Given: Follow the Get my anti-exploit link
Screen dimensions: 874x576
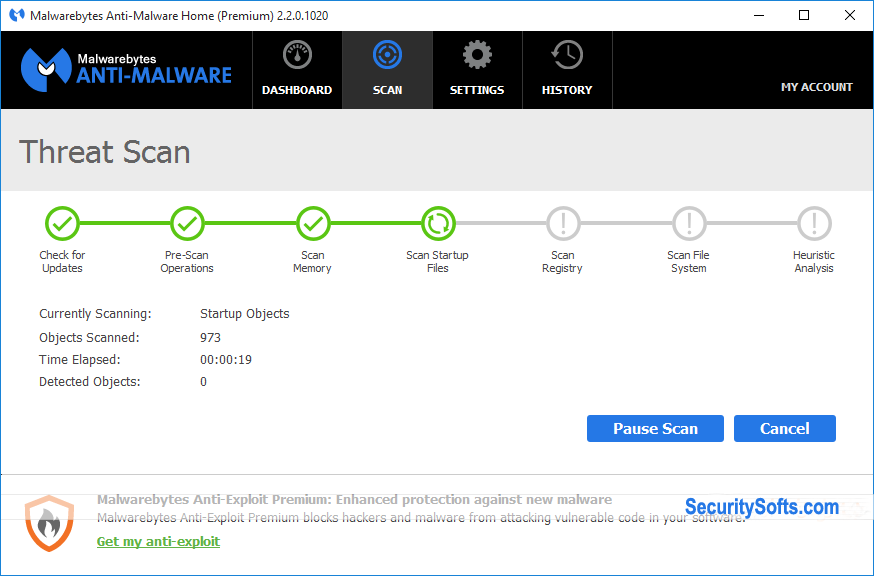Looking at the screenshot, I should [158, 541].
